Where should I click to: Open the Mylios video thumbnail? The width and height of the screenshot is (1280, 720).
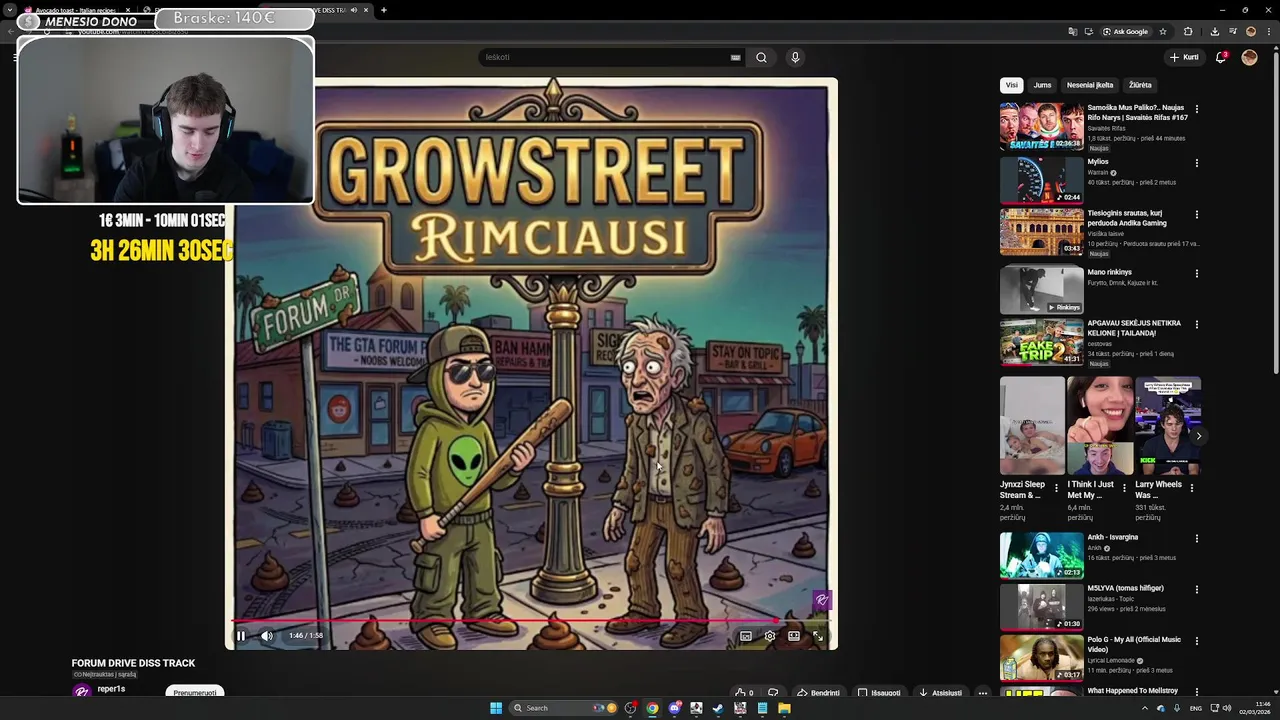pyautogui.click(x=1041, y=180)
